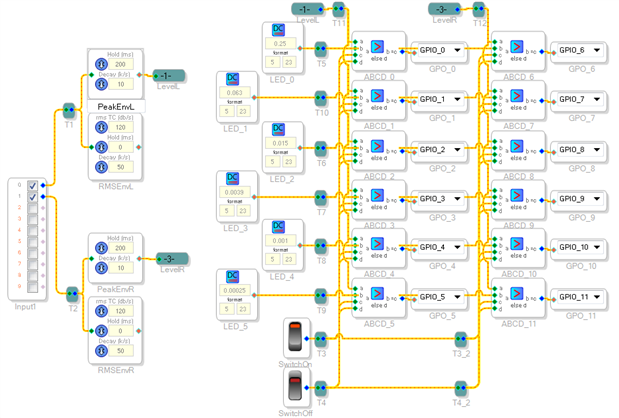The height and width of the screenshot is (418, 619).
Task: Open the GPIO_8 dropdown in GPO_8
Action: (580, 150)
